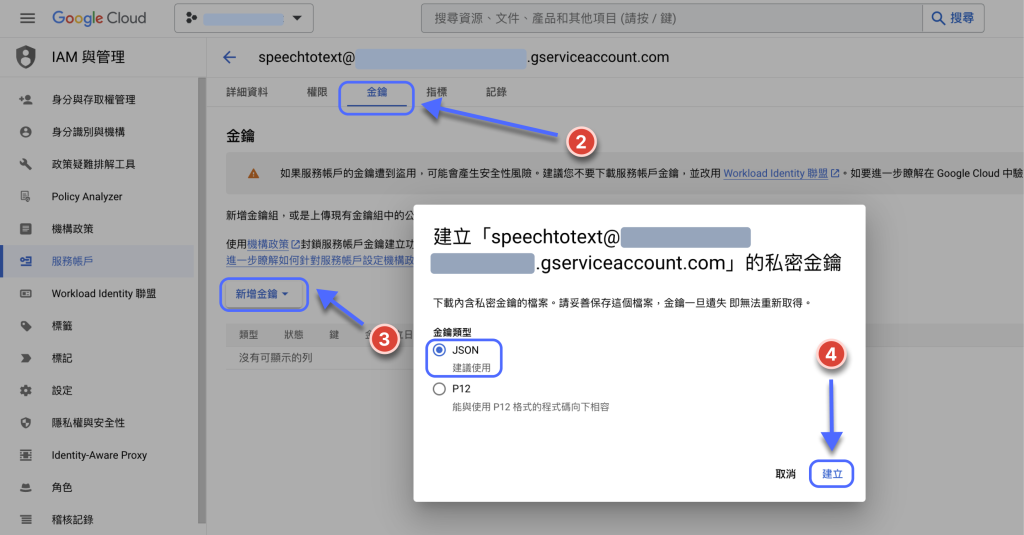Viewport: 1024px width, 535px height.
Task: Click the ID card icon beside Workload Identity
Action: [25, 293]
